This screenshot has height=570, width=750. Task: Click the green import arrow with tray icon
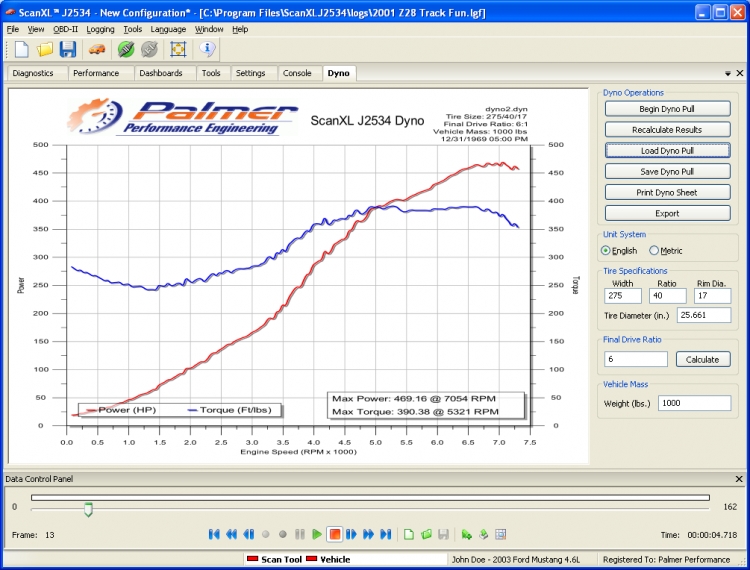pos(484,535)
